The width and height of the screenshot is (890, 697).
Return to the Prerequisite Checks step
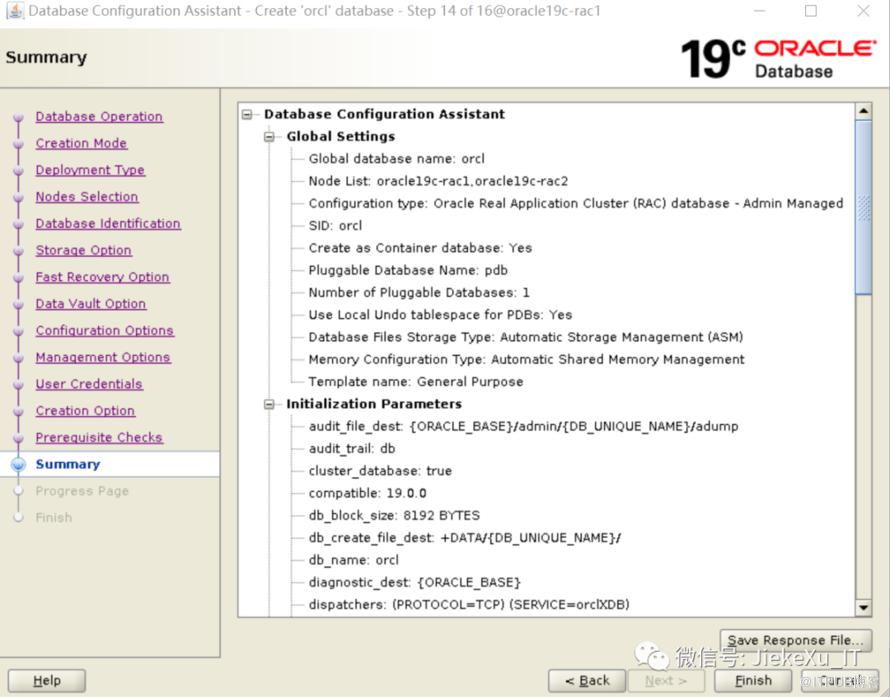pos(99,438)
